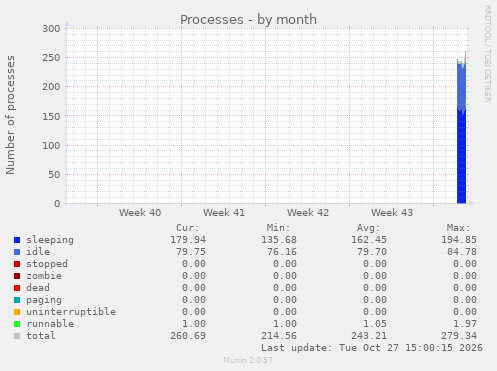
Task: Click runnable maximum value 1.97
Action: point(465,324)
